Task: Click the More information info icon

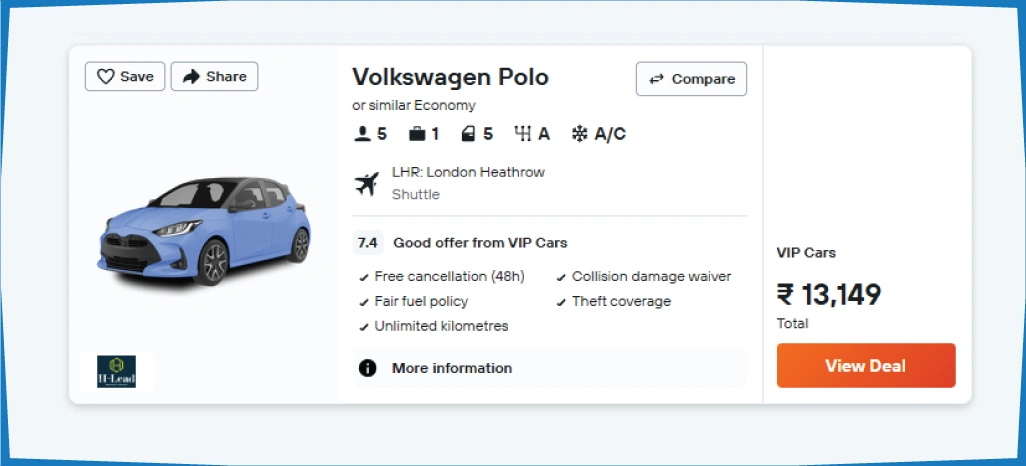Action: (368, 368)
